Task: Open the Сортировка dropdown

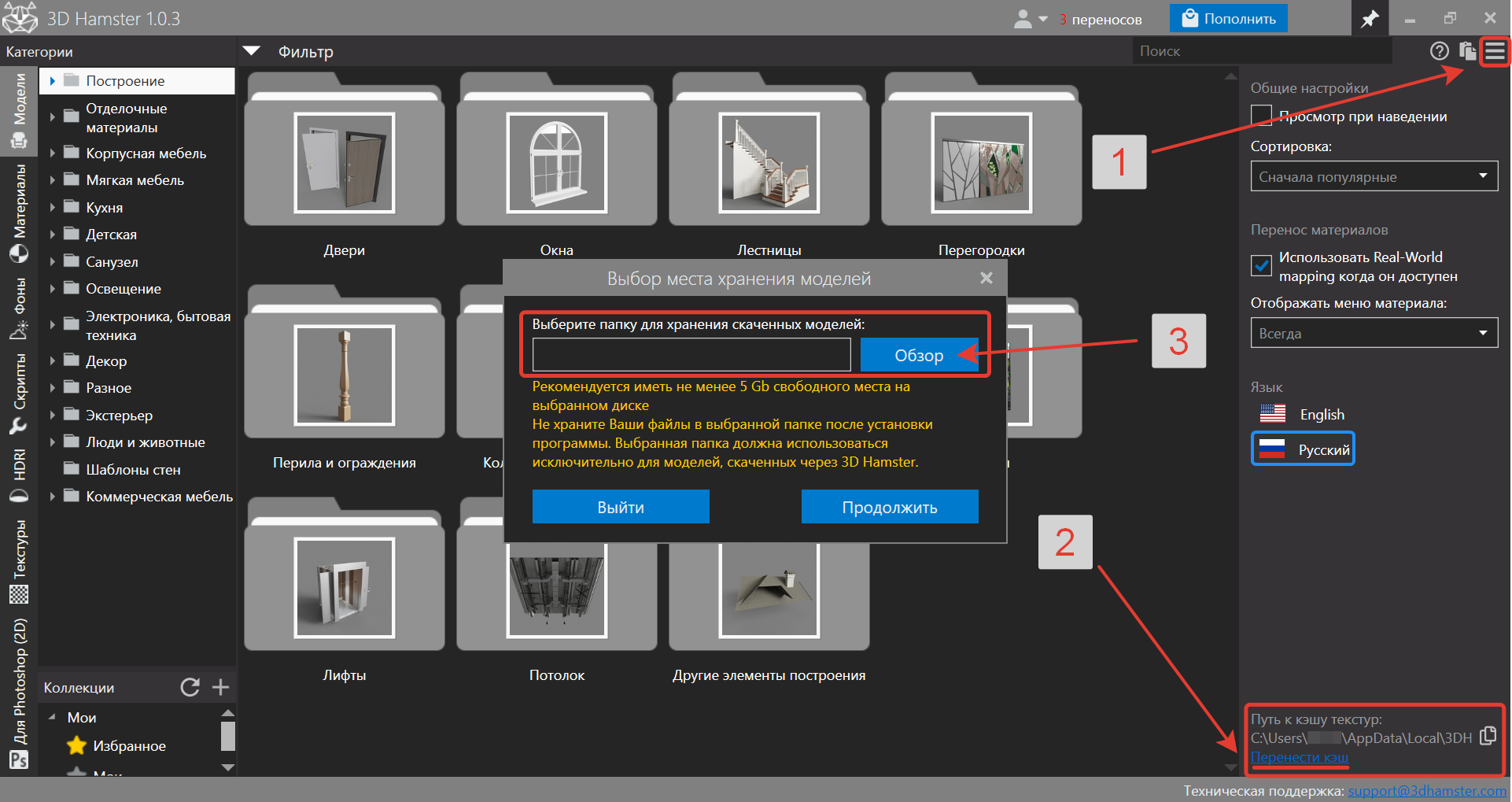Action: 1374,176
